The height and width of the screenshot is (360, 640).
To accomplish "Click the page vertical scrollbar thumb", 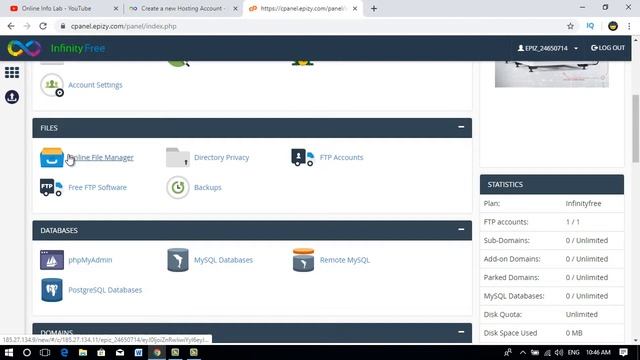I will (636, 128).
